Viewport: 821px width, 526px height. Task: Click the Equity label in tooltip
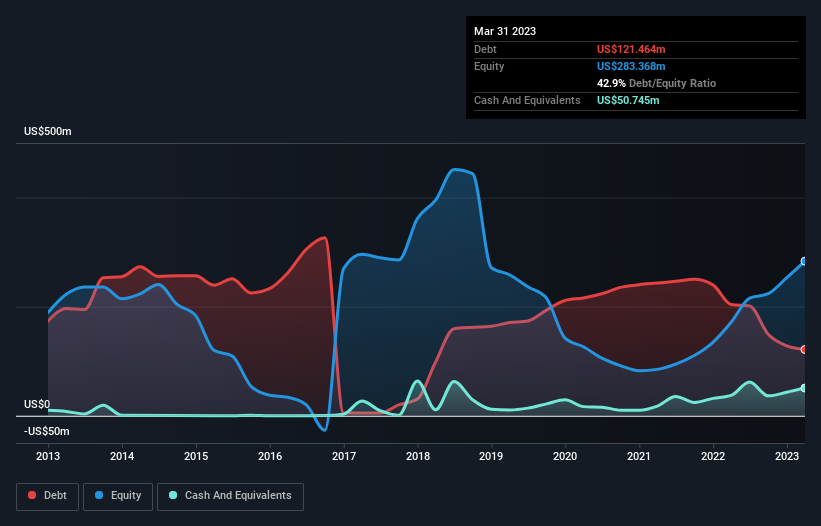click(489, 66)
